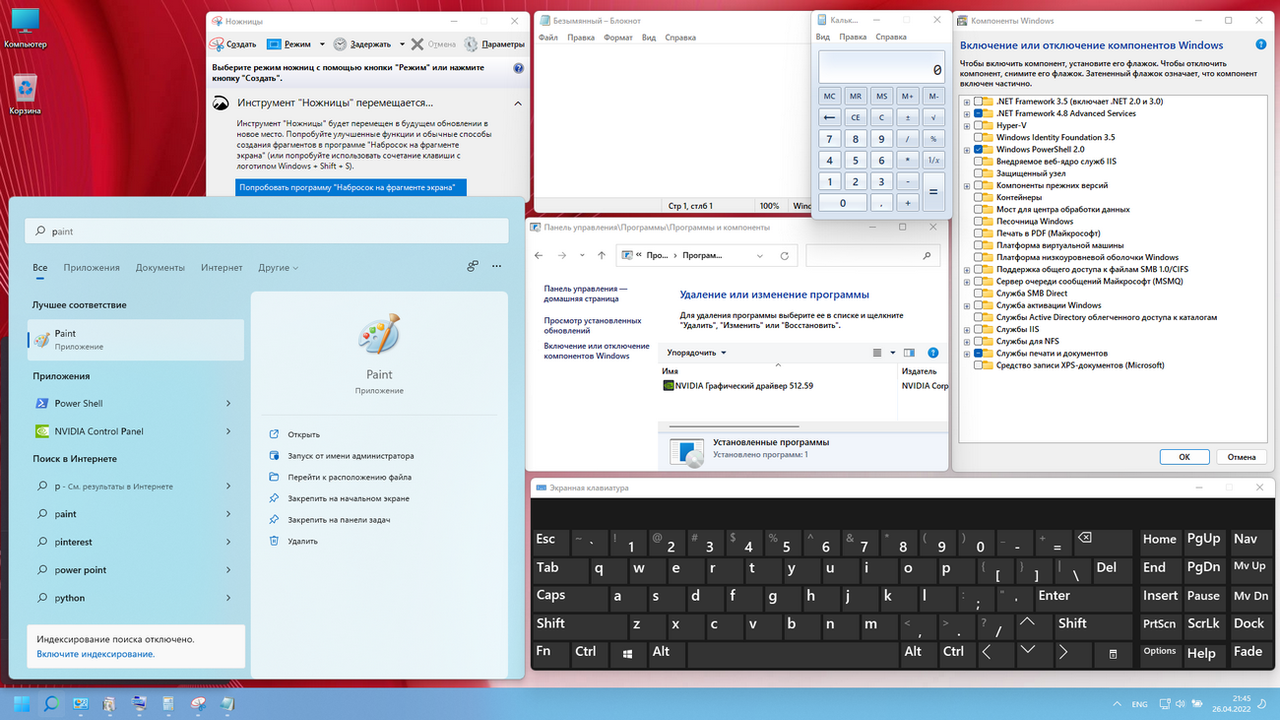This screenshot has height=720, width=1280.
Task: Select NVIDIA Control Panel app result
Action: coord(136,431)
